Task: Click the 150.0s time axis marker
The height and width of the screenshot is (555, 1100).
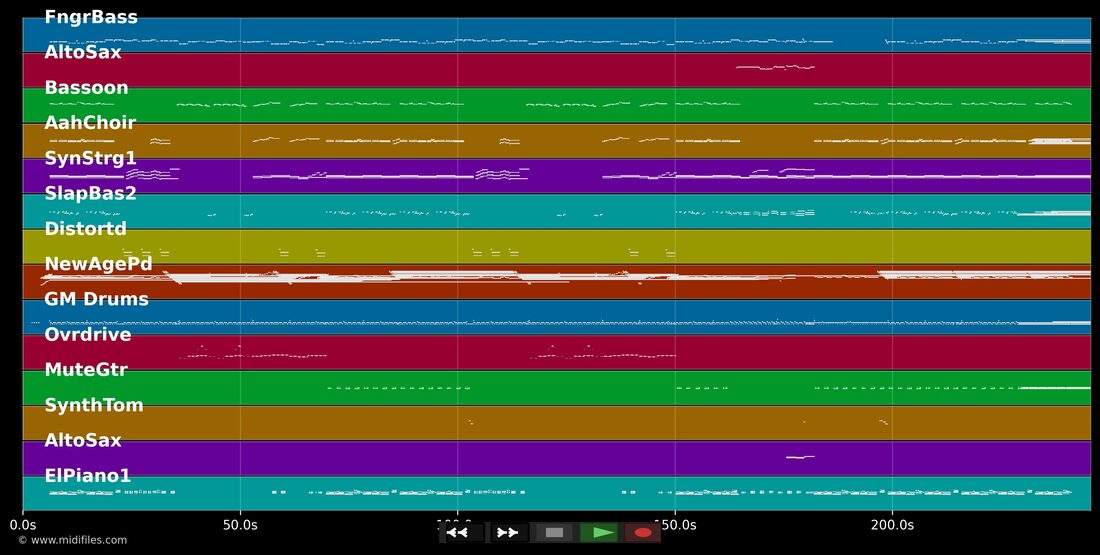Action: (x=675, y=524)
